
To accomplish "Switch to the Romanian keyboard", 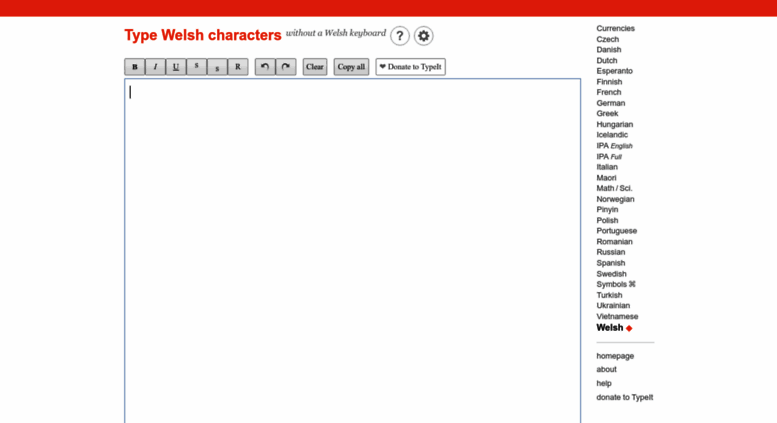I will (x=614, y=242).
